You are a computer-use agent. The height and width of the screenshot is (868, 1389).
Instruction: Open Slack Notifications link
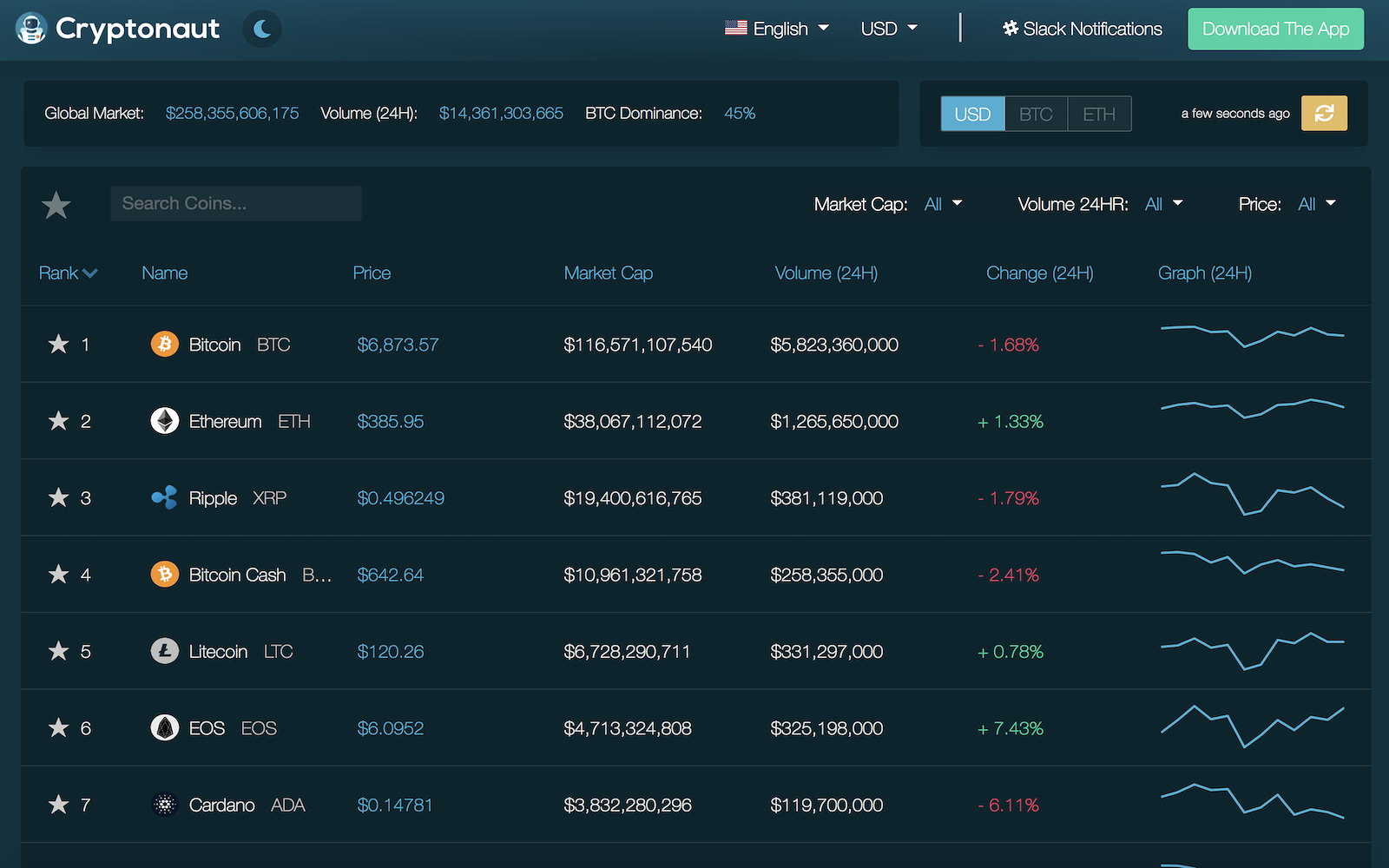[x=1082, y=29]
